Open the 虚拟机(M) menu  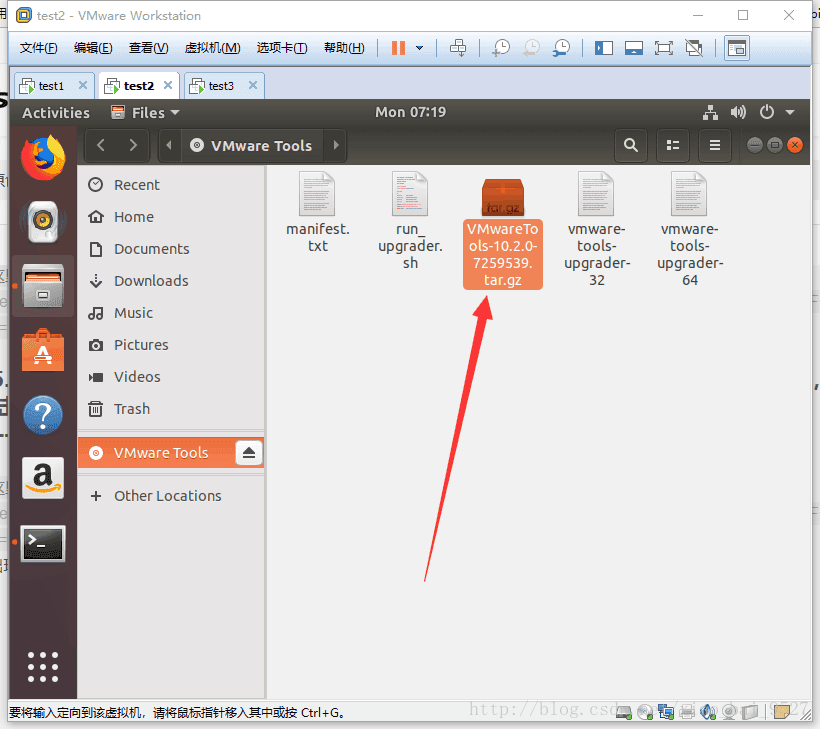click(x=212, y=48)
